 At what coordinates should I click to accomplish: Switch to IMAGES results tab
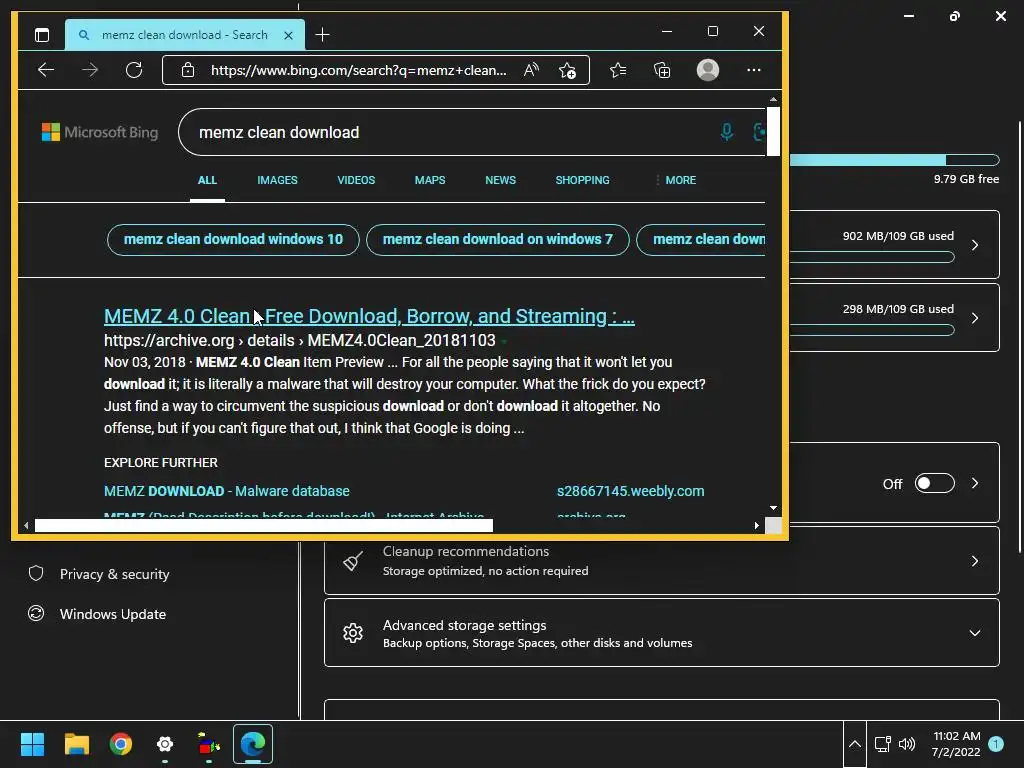[x=277, y=180]
